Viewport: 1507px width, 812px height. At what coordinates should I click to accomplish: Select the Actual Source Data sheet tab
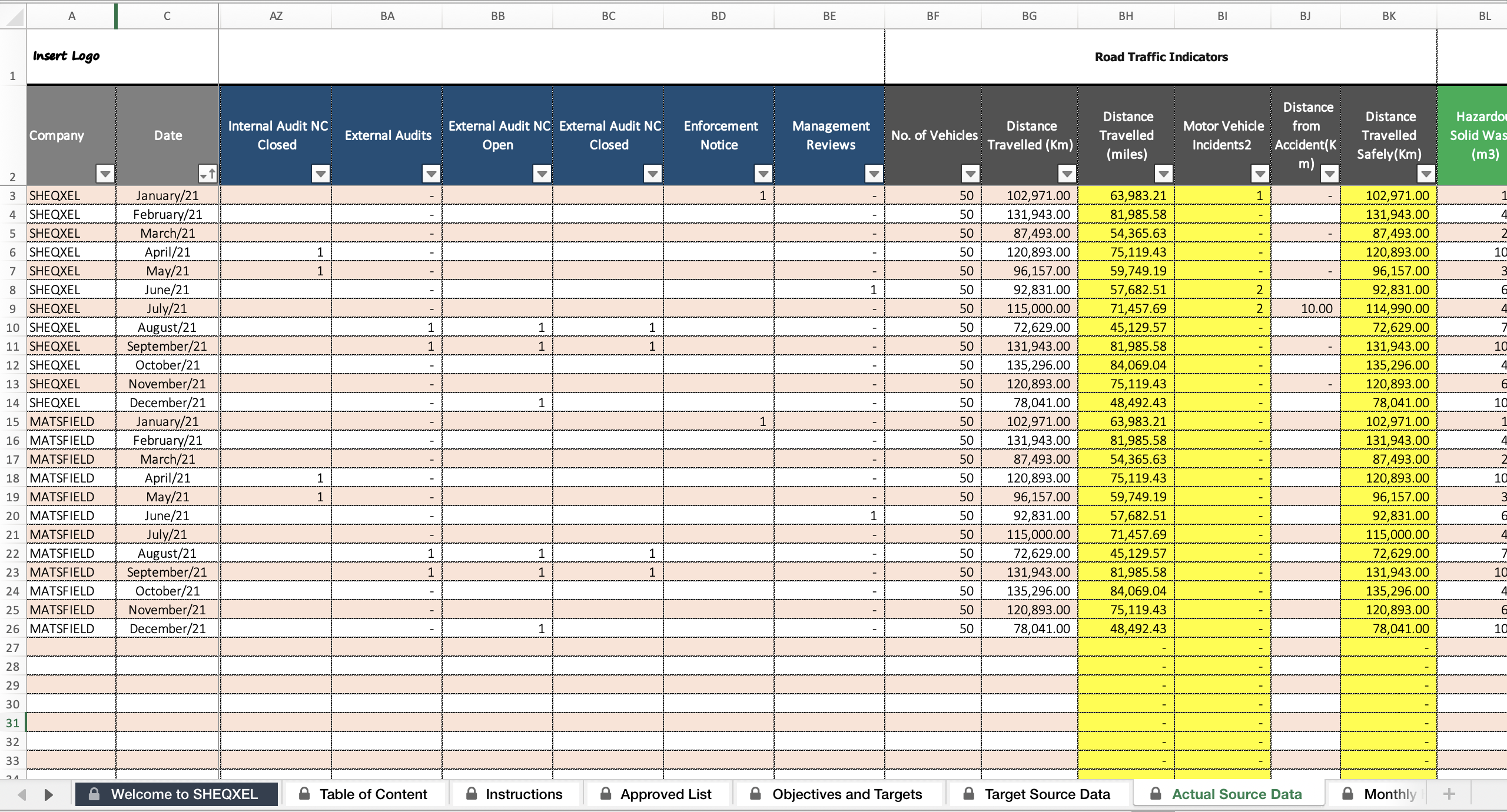[1228, 794]
